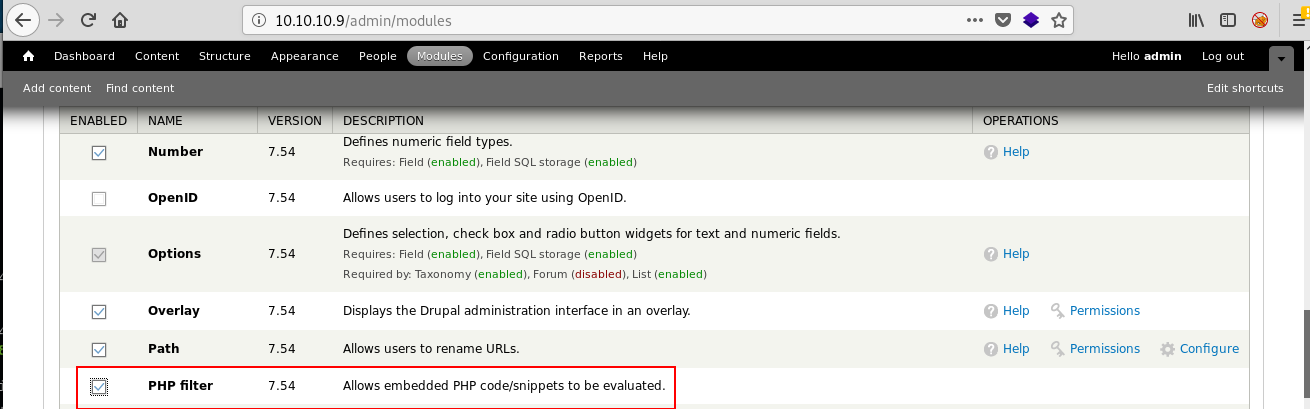Click the DESCRIPTION column header
Viewport: 1310px width, 409px height.
coord(383,121)
